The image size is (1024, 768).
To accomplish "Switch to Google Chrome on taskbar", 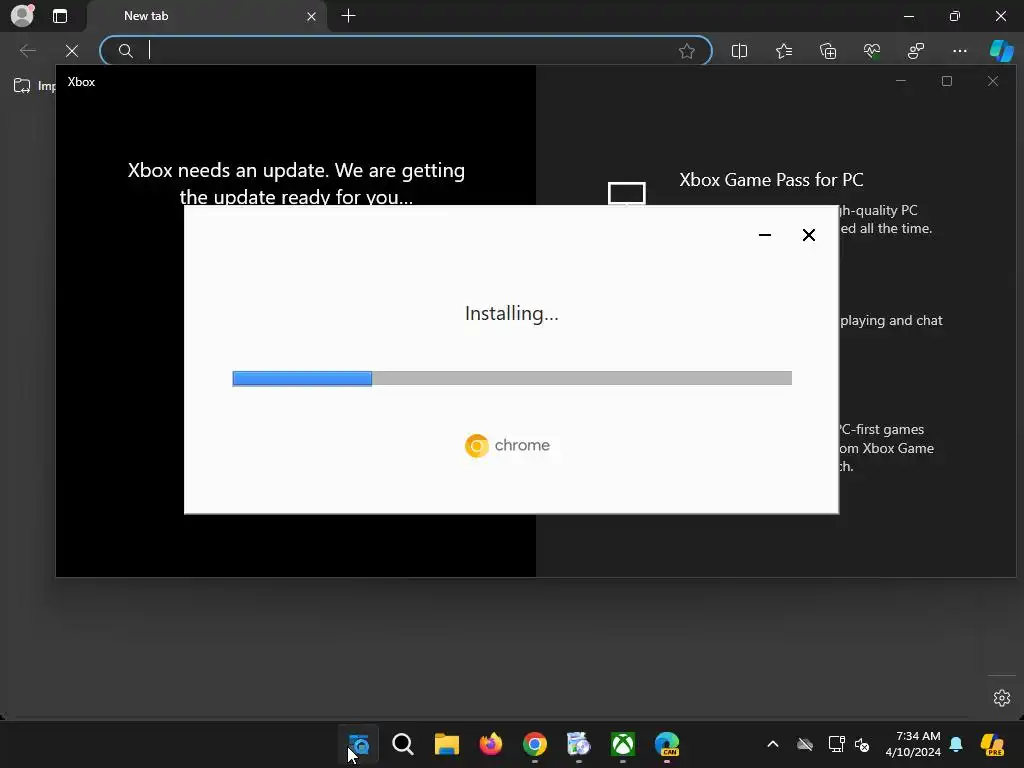I will coord(535,744).
